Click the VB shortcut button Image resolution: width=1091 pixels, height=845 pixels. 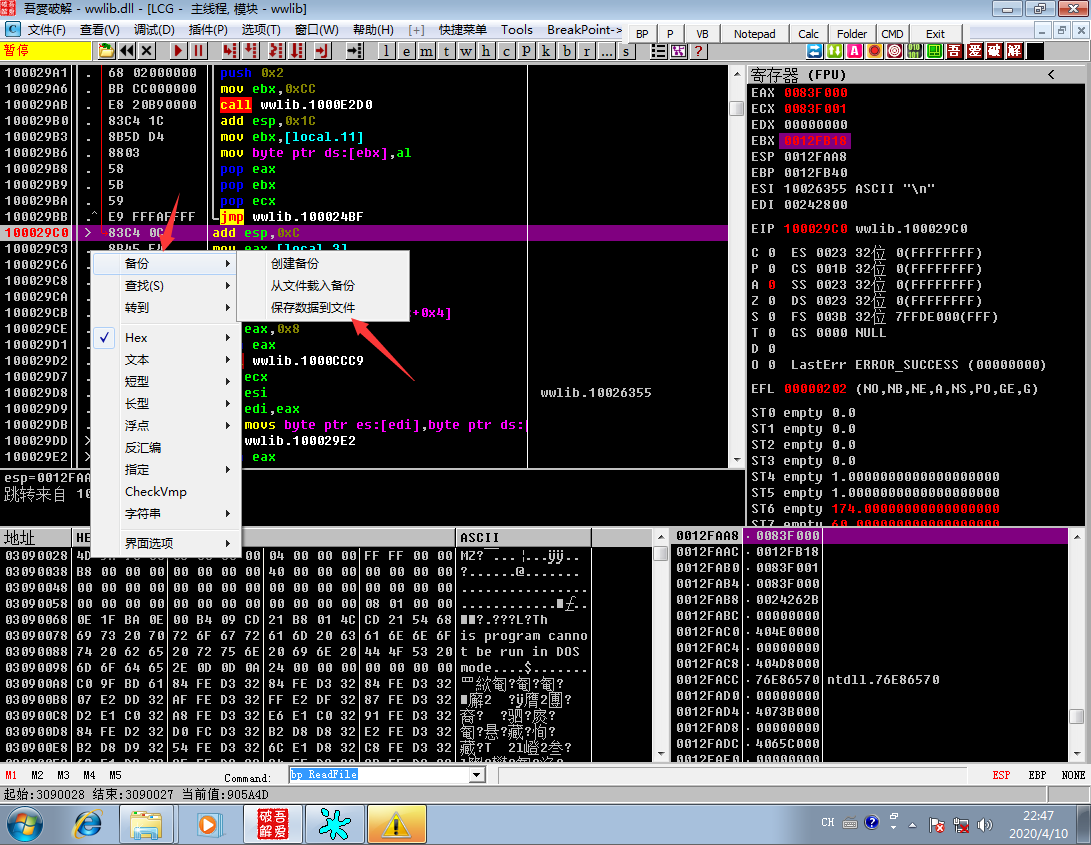pos(702,34)
